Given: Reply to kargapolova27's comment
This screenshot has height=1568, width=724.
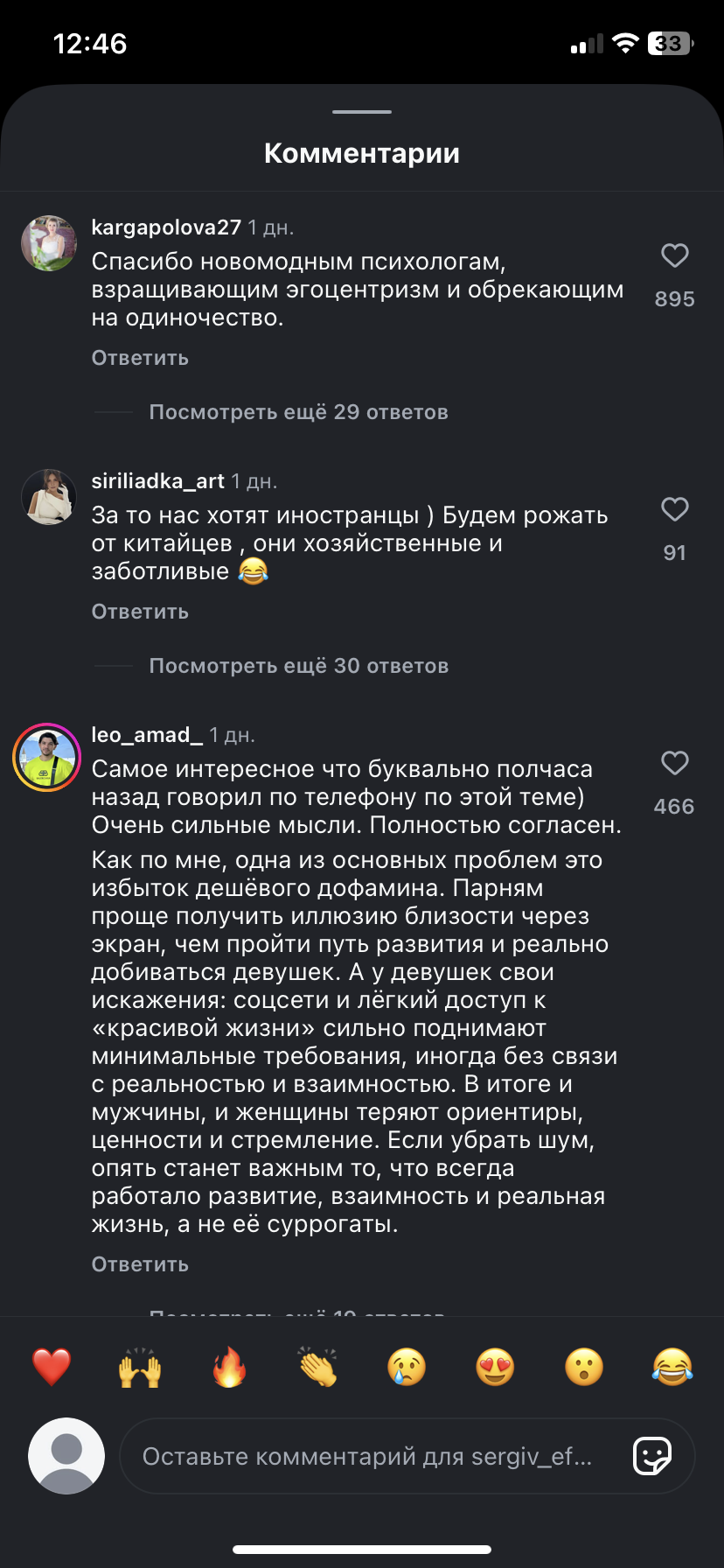Looking at the screenshot, I should click(140, 358).
